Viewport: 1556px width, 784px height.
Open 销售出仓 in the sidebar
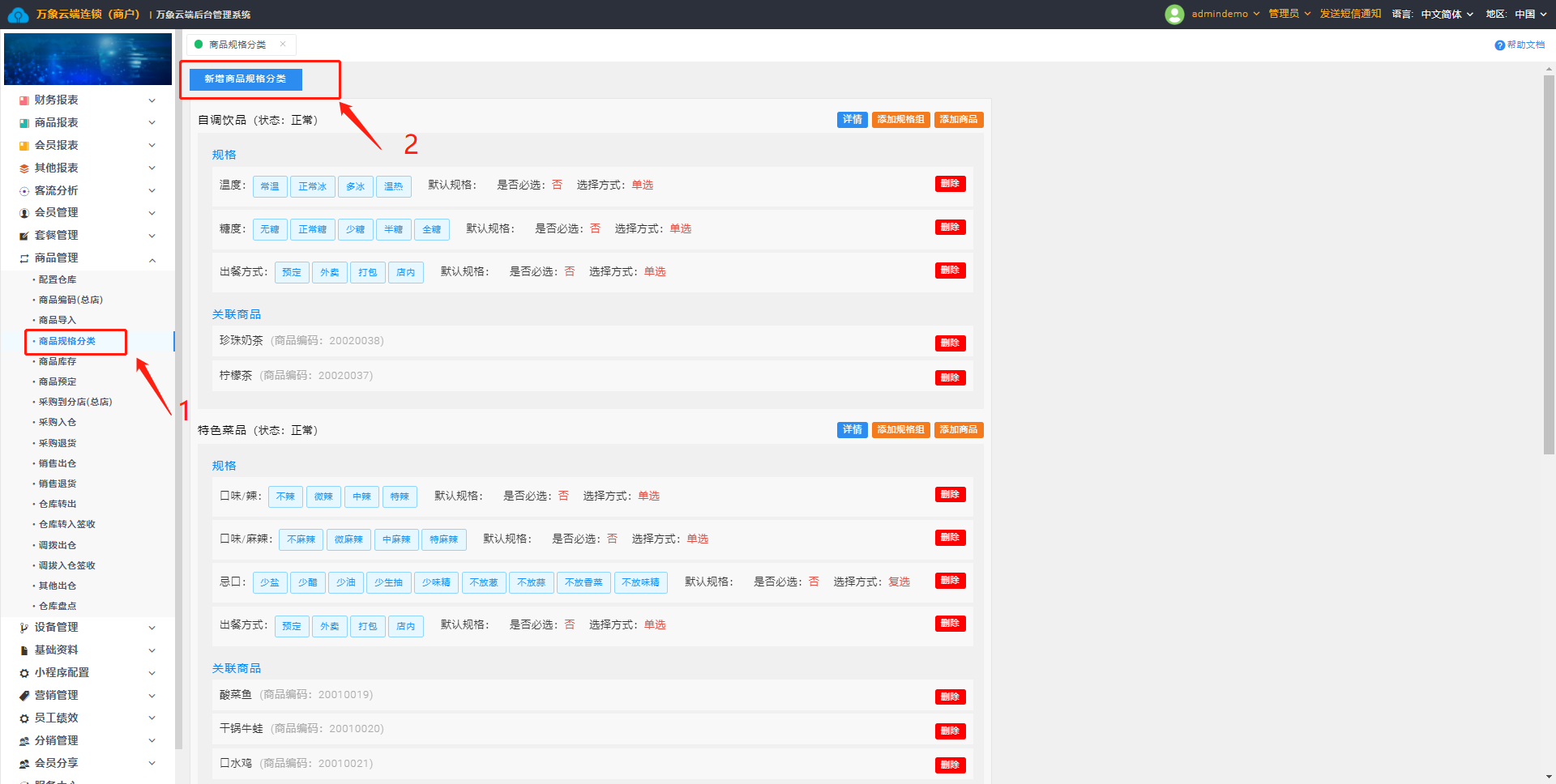(58, 463)
